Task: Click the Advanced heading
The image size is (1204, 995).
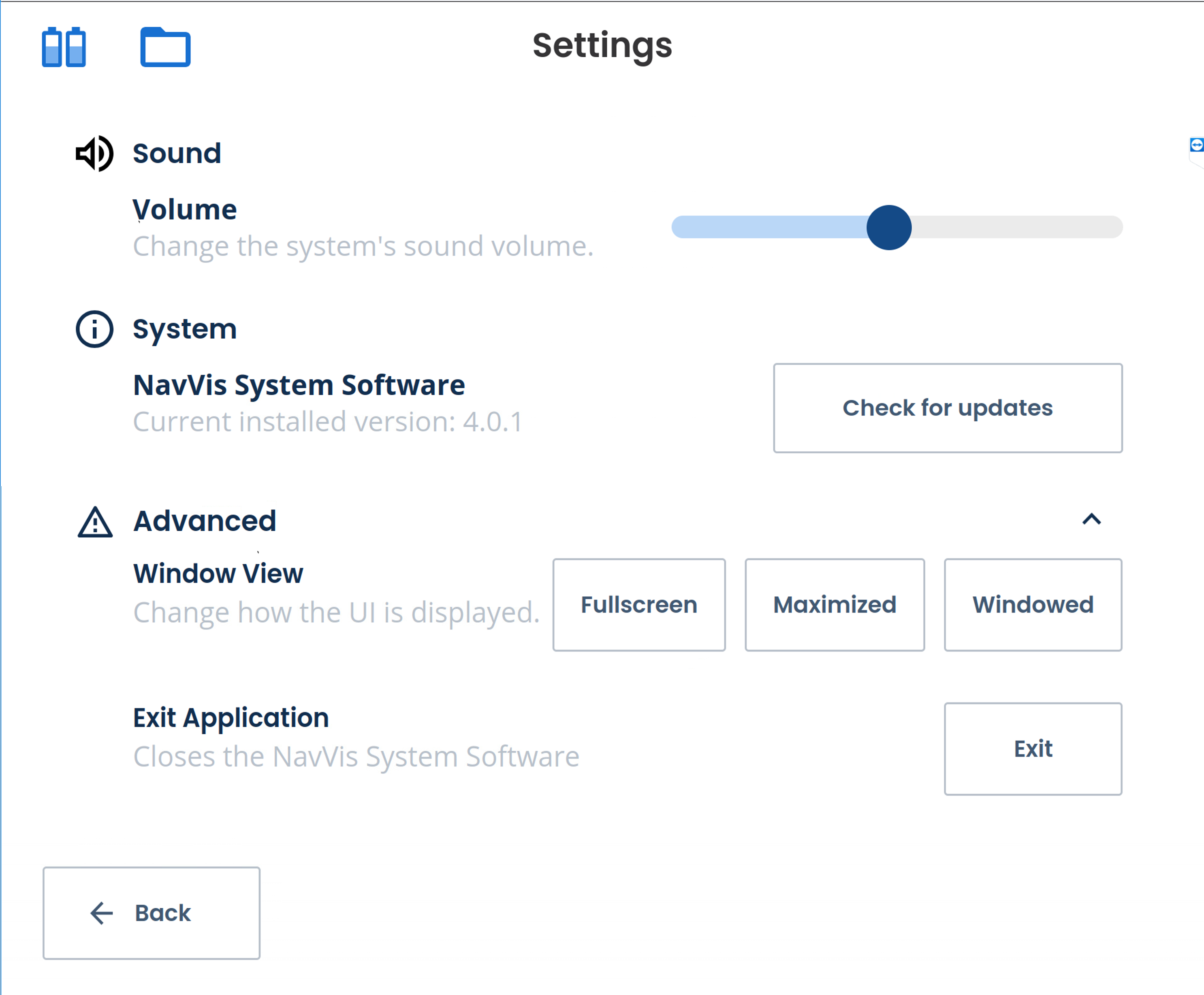Action: coord(205,521)
